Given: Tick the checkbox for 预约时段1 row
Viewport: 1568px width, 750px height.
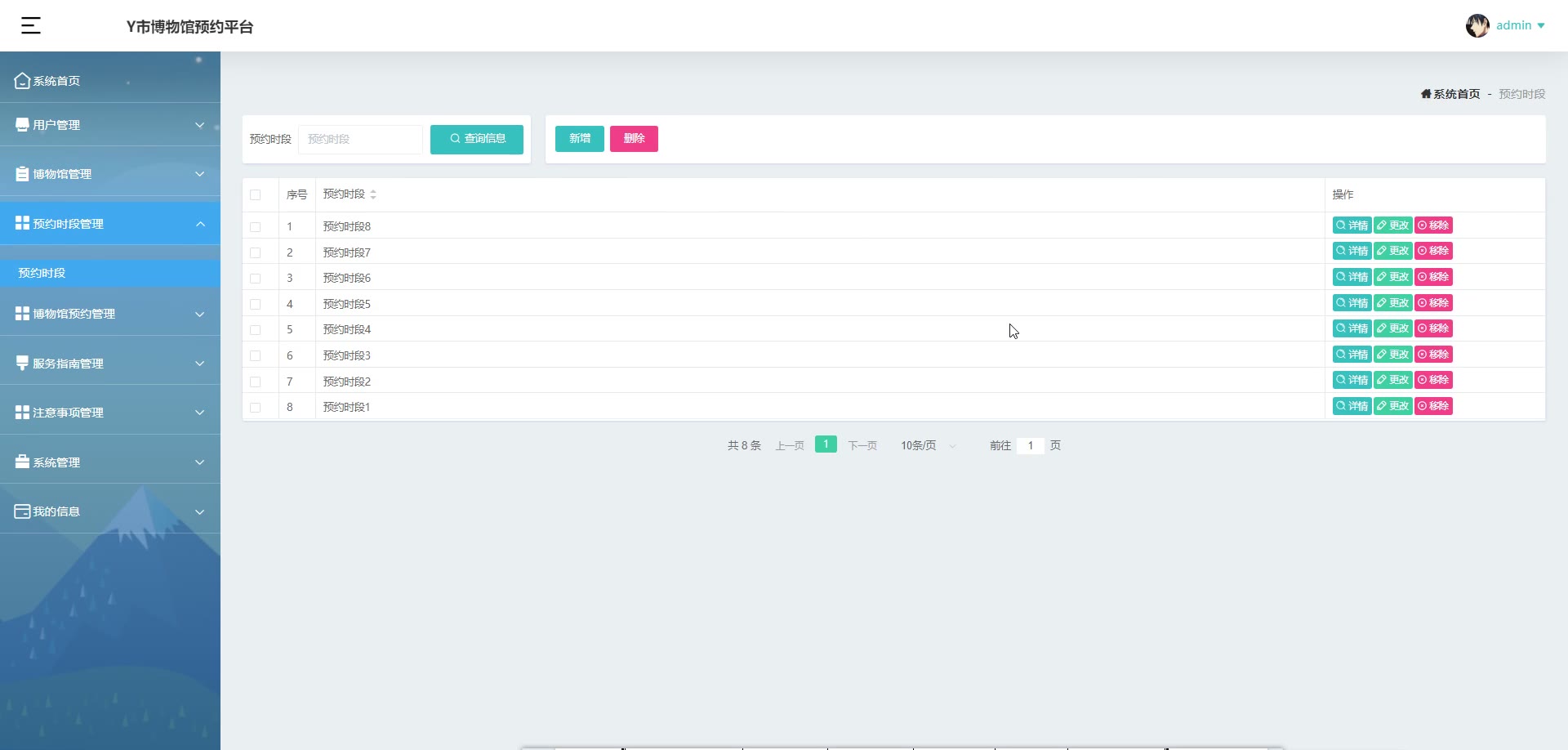Looking at the screenshot, I should [255, 407].
